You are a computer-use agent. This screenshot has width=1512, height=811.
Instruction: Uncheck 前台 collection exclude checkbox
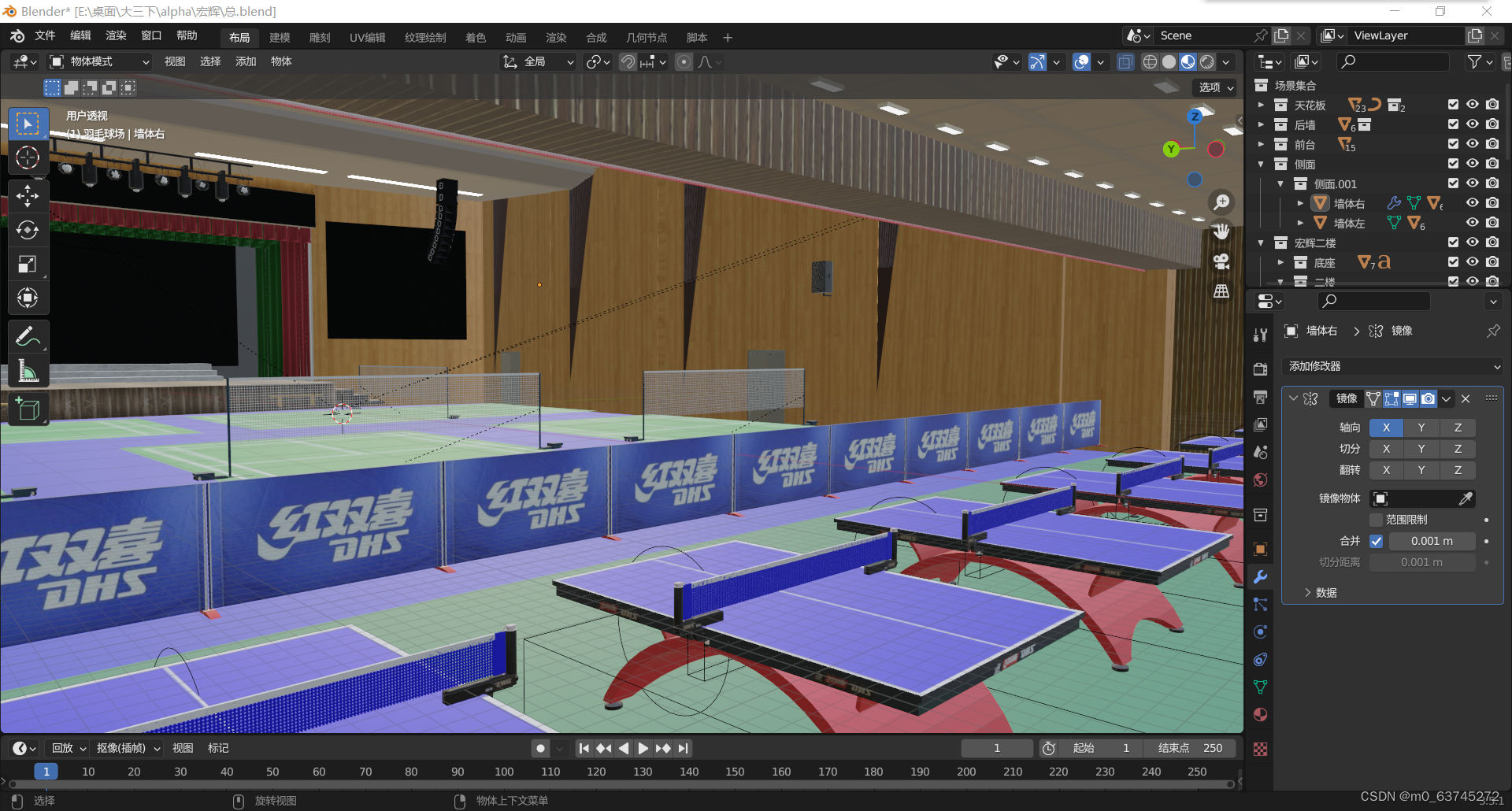(1453, 144)
